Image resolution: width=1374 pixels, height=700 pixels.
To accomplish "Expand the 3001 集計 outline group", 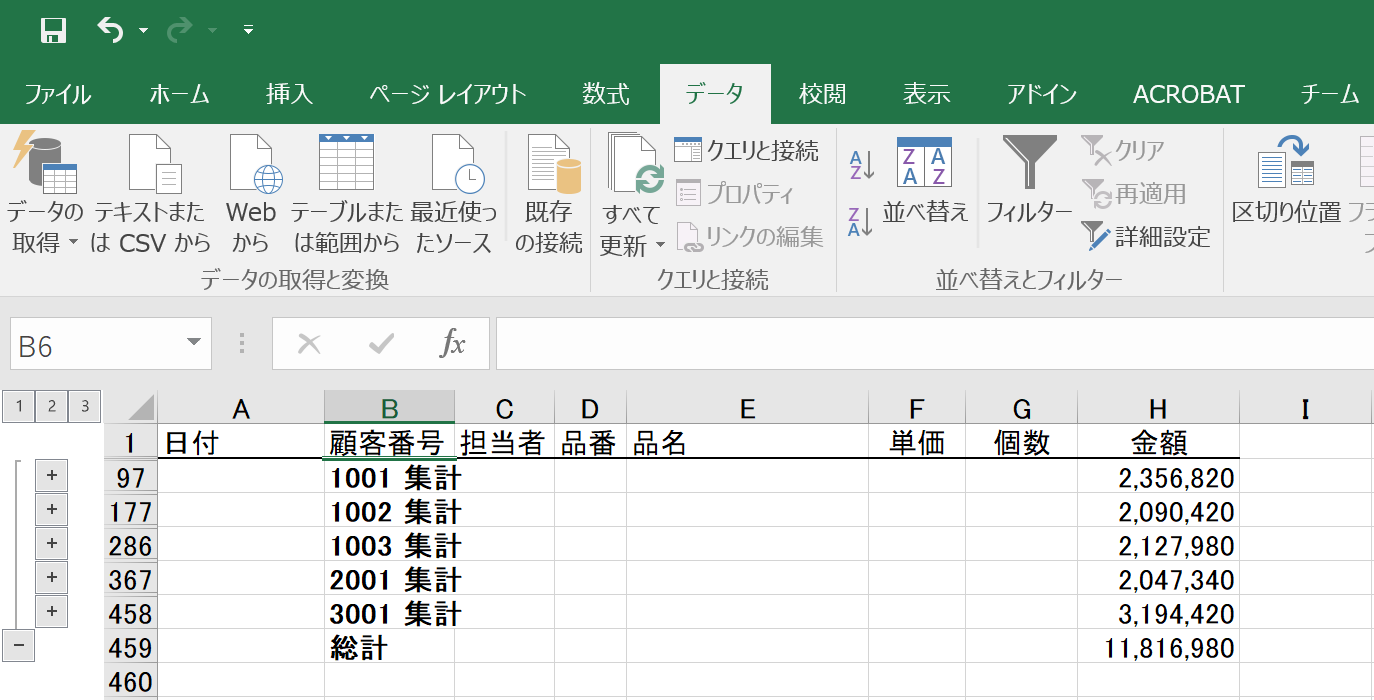I will [x=51, y=611].
